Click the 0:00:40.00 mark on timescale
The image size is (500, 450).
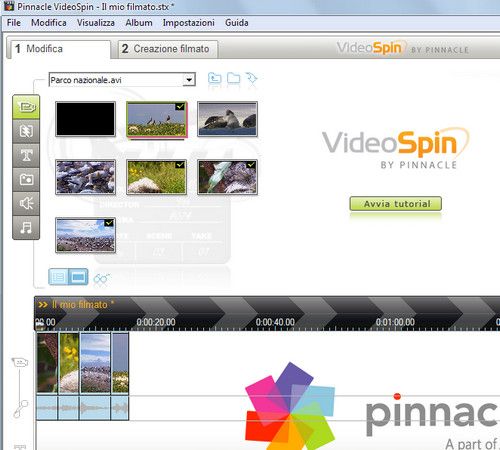click(275, 322)
